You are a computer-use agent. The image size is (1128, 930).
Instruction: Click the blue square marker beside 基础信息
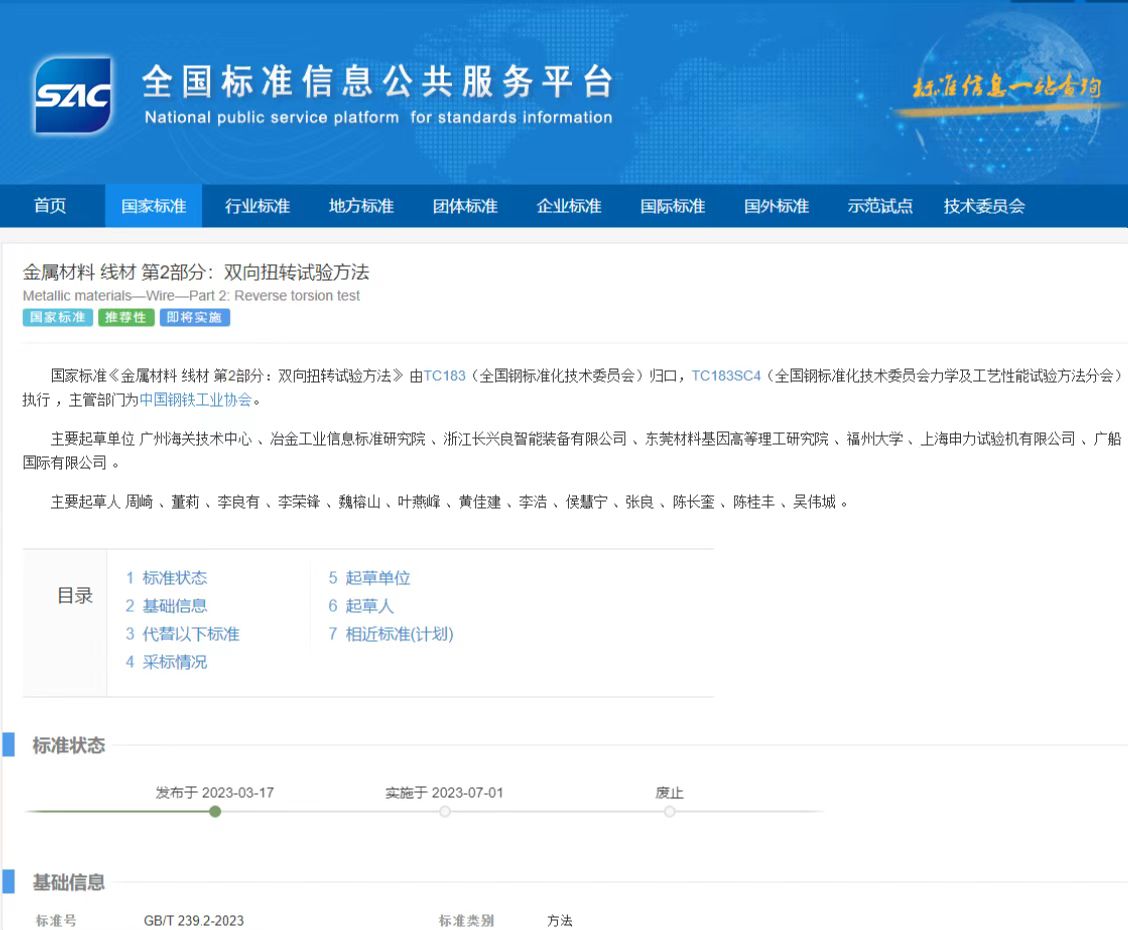click(8, 882)
